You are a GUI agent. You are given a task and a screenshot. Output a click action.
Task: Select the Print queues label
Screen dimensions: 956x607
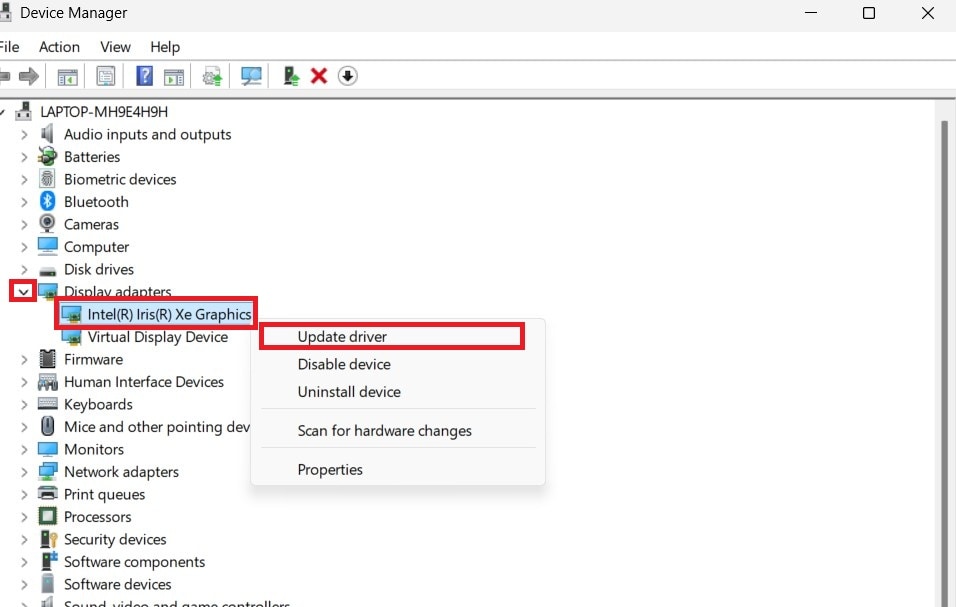tap(104, 494)
